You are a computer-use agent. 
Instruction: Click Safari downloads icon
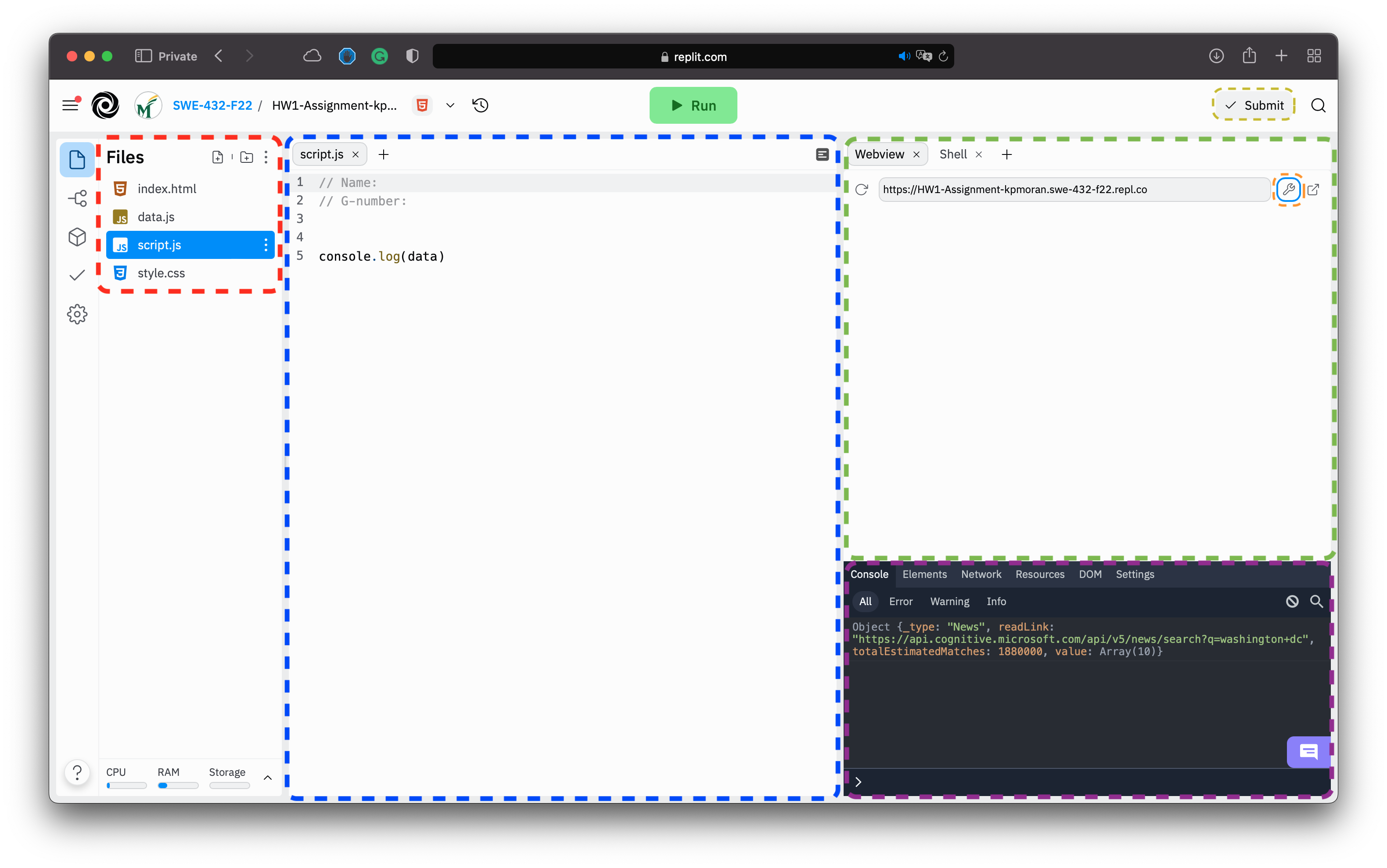click(x=1216, y=56)
